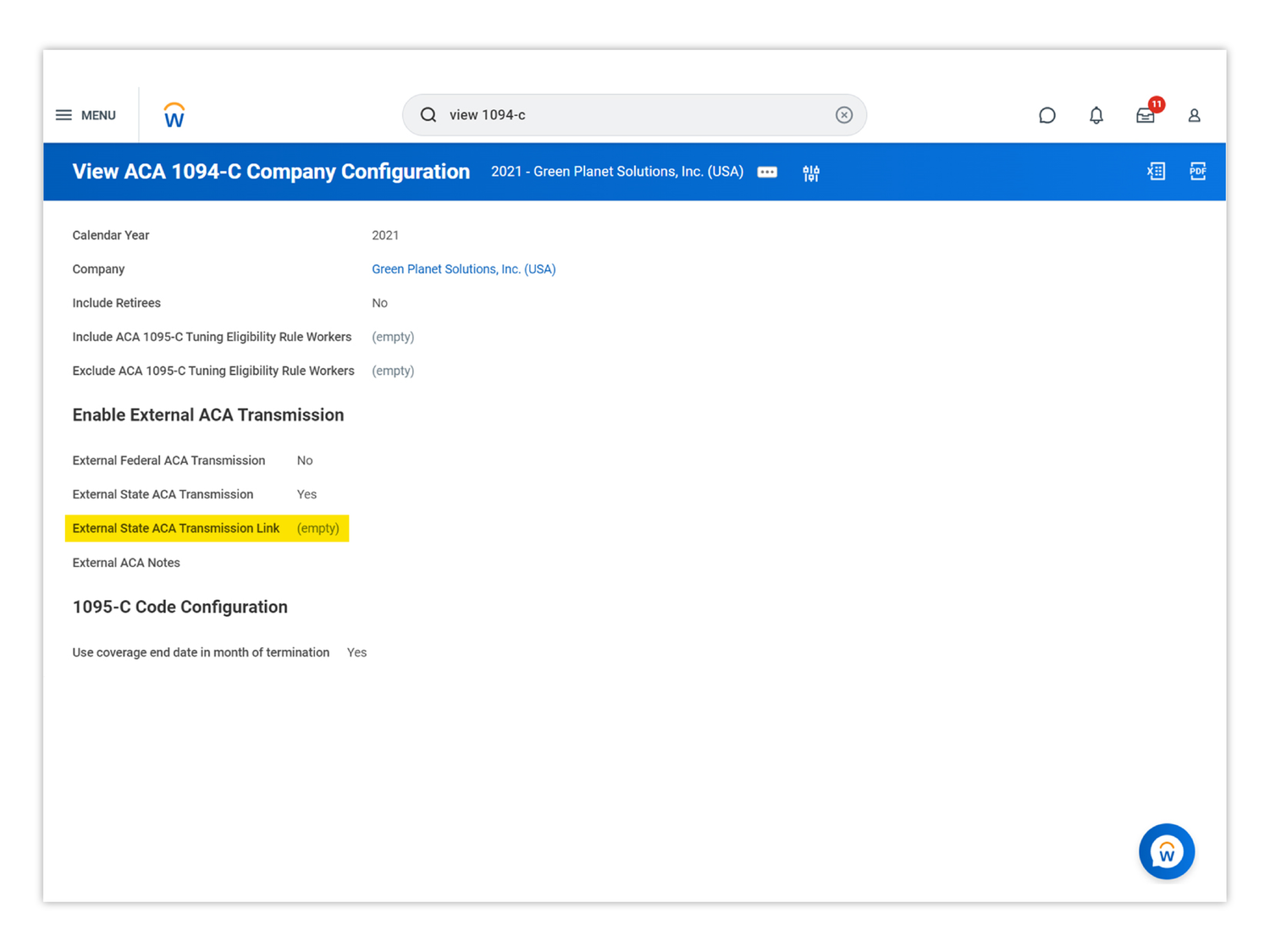The image size is (1270, 952).
Task: Open the messages chat bubble icon
Action: 1047,115
